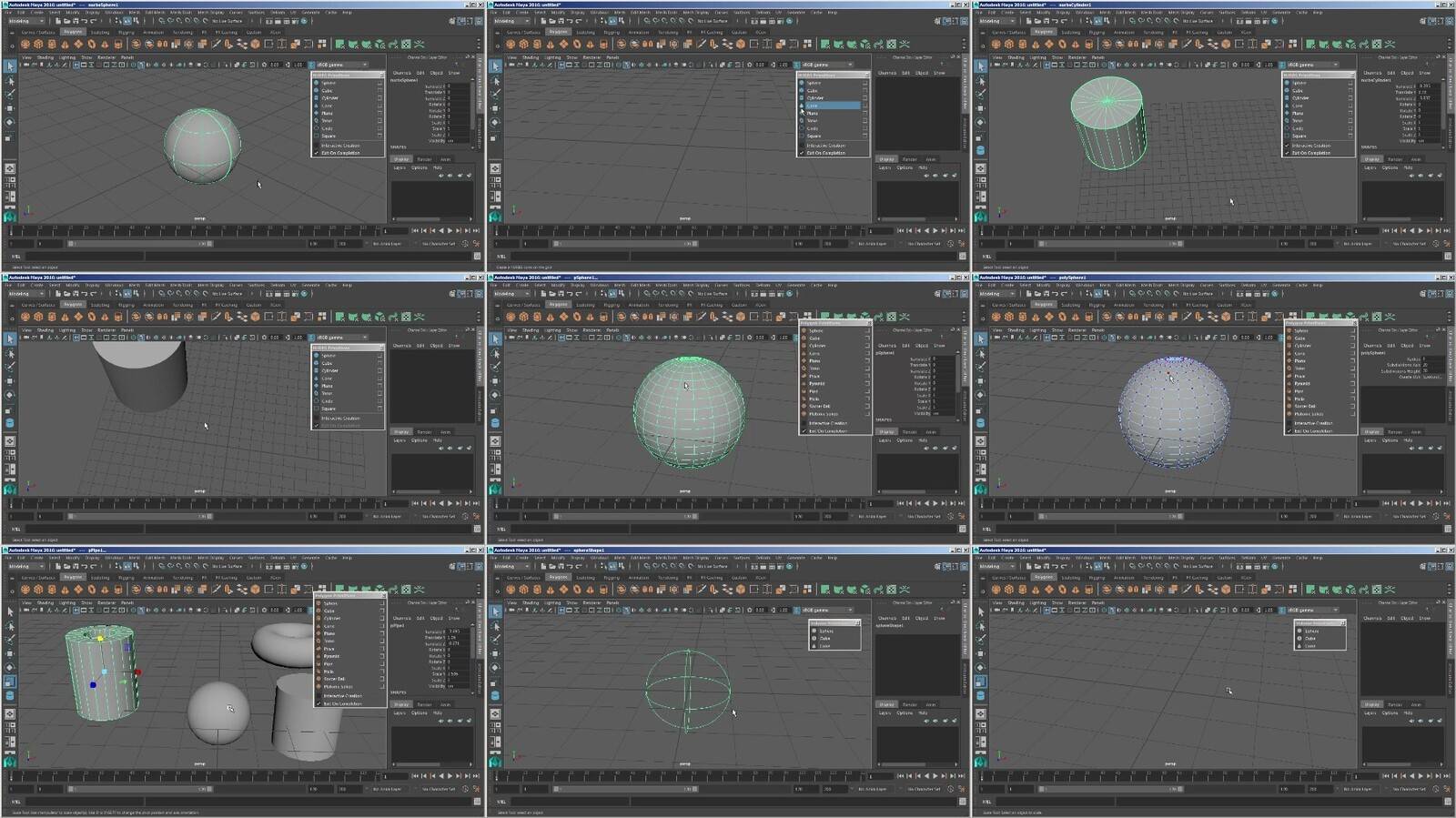Viewport: 1456px width, 818px height.
Task: Click Redo arrow icon in sphereShape1 window
Action: pyautogui.click(x=579, y=567)
